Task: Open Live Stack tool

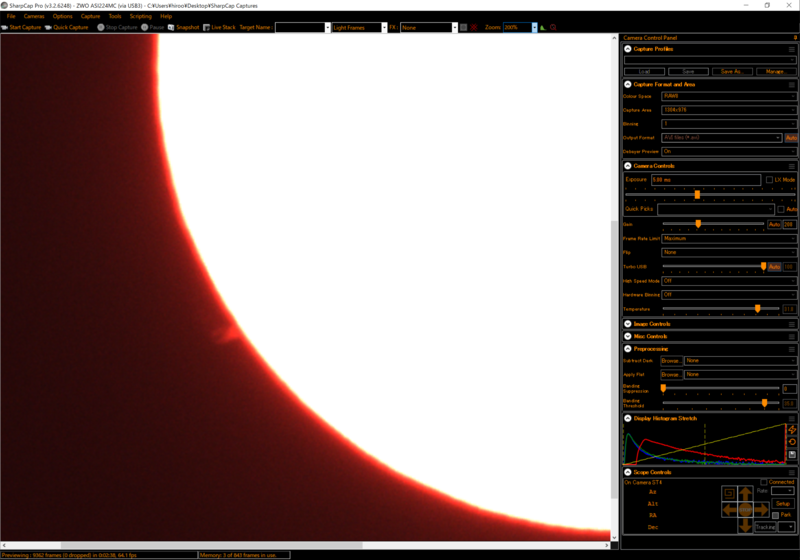Action: pos(219,28)
